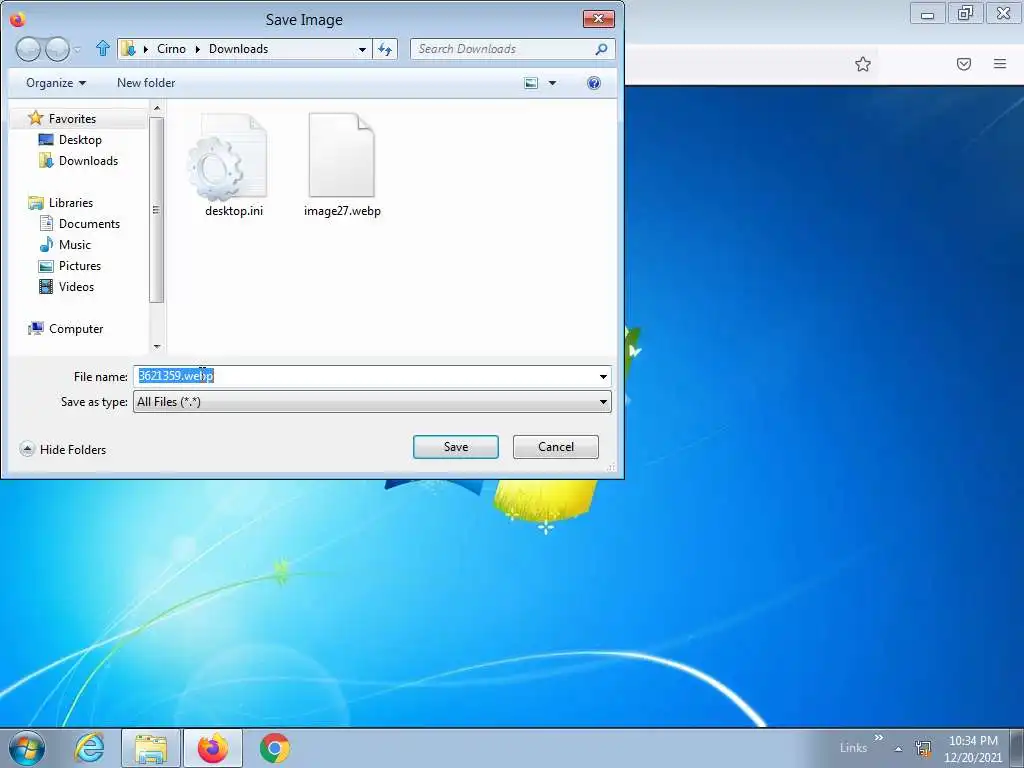Show hidden system tray icons
Image resolution: width=1024 pixels, height=768 pixels.
[x=899, y=749]
